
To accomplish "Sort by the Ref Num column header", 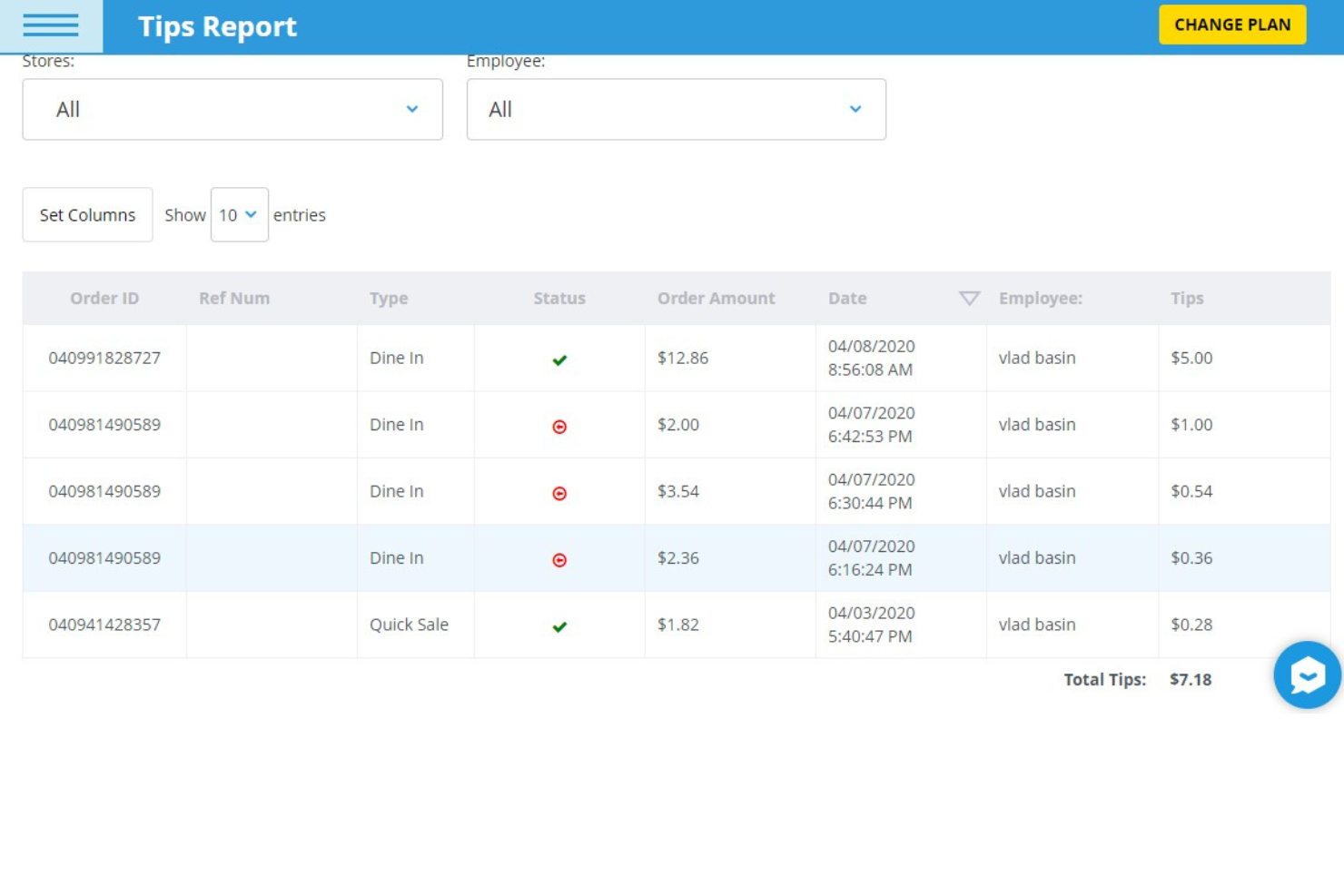I will click(234, 298).
